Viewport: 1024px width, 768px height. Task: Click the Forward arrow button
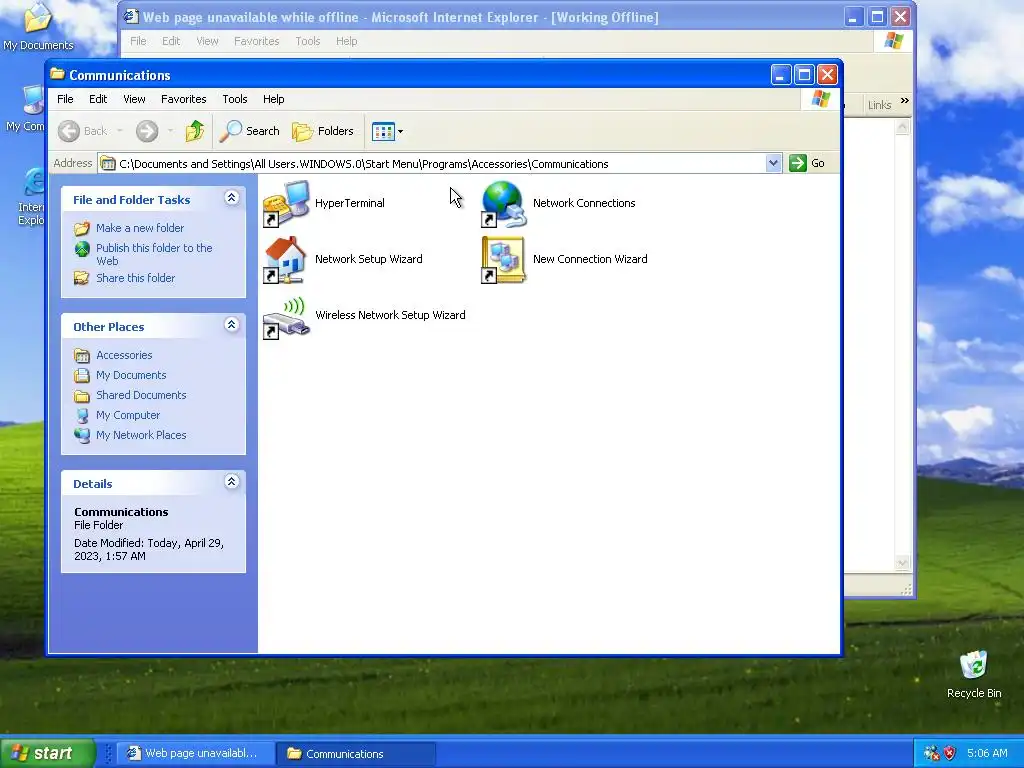147,131
